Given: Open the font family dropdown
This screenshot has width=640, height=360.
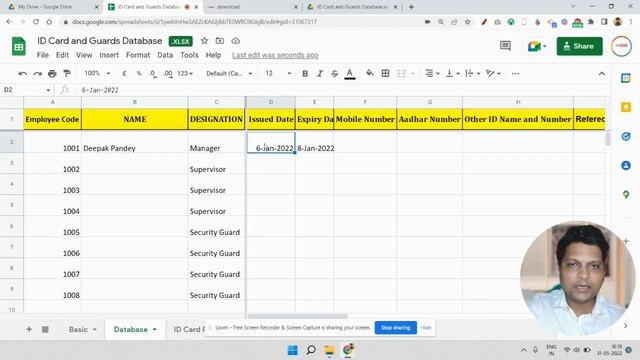Looking at the screenshot, I should tap(229, 73).
